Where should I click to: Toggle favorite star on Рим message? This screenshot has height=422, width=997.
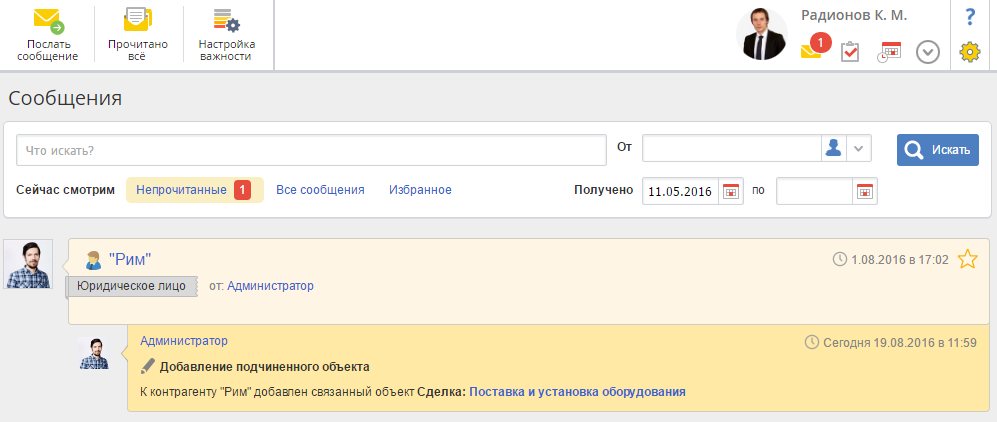(967, 260)
